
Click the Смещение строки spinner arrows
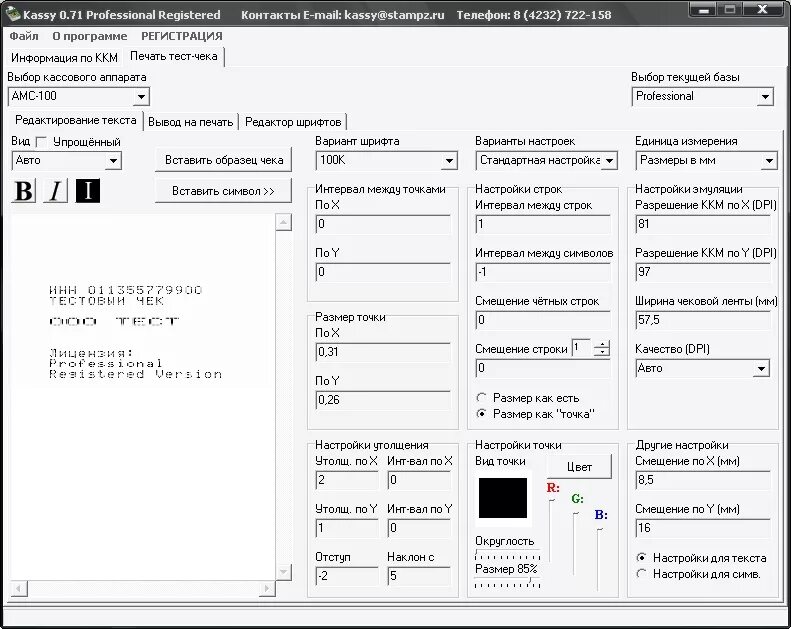601,349
